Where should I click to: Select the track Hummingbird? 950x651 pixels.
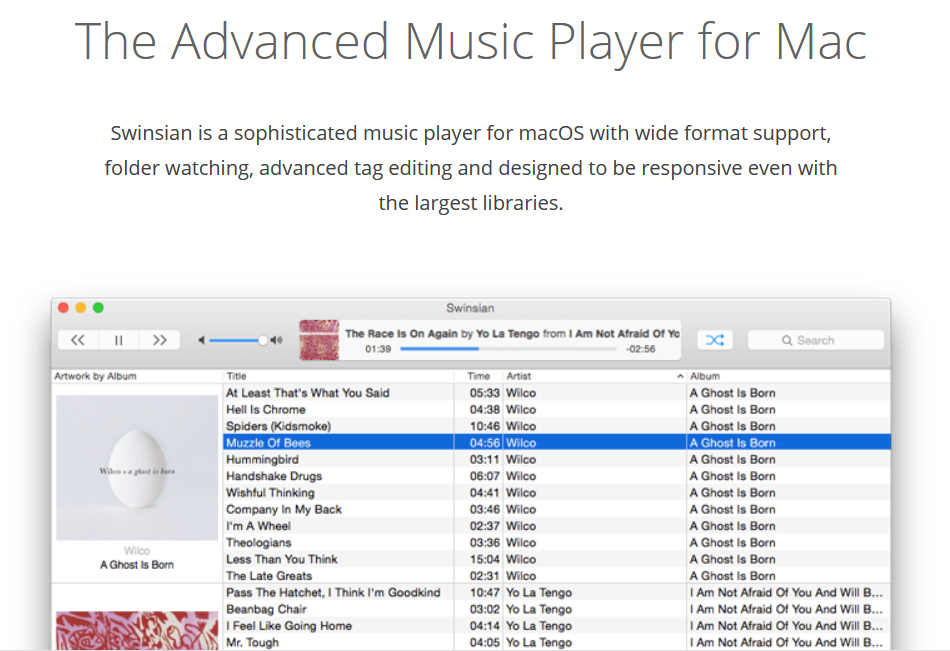pyautogui.click(x=556, y=459)
